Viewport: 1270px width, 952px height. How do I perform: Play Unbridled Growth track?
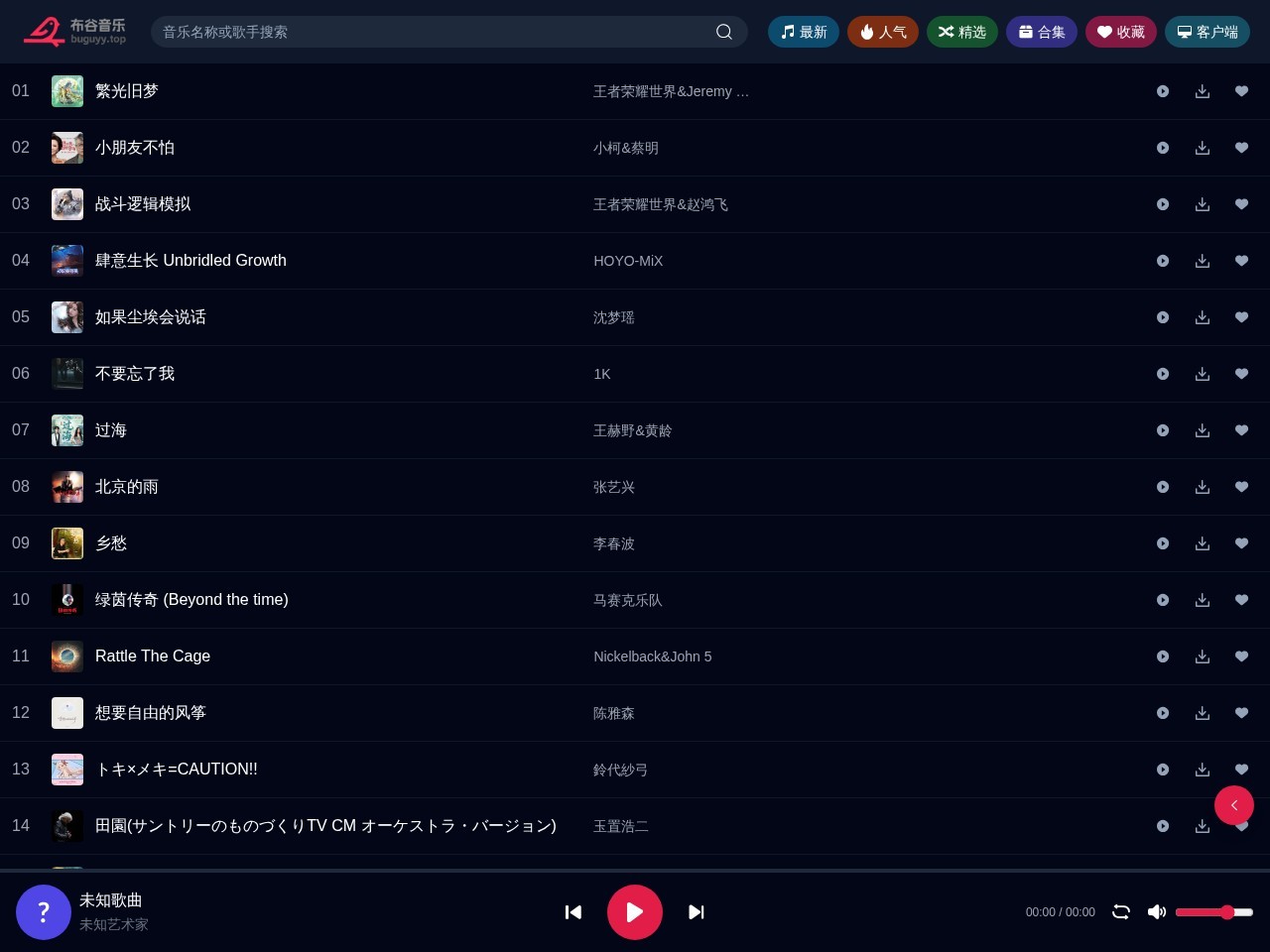pyautogui.click(x=1163, y=261)
